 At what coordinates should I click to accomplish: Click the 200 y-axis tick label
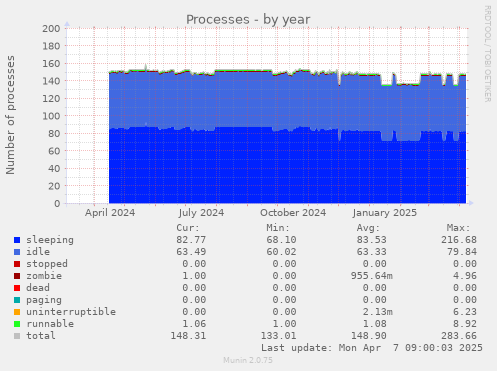coord(51,28)
